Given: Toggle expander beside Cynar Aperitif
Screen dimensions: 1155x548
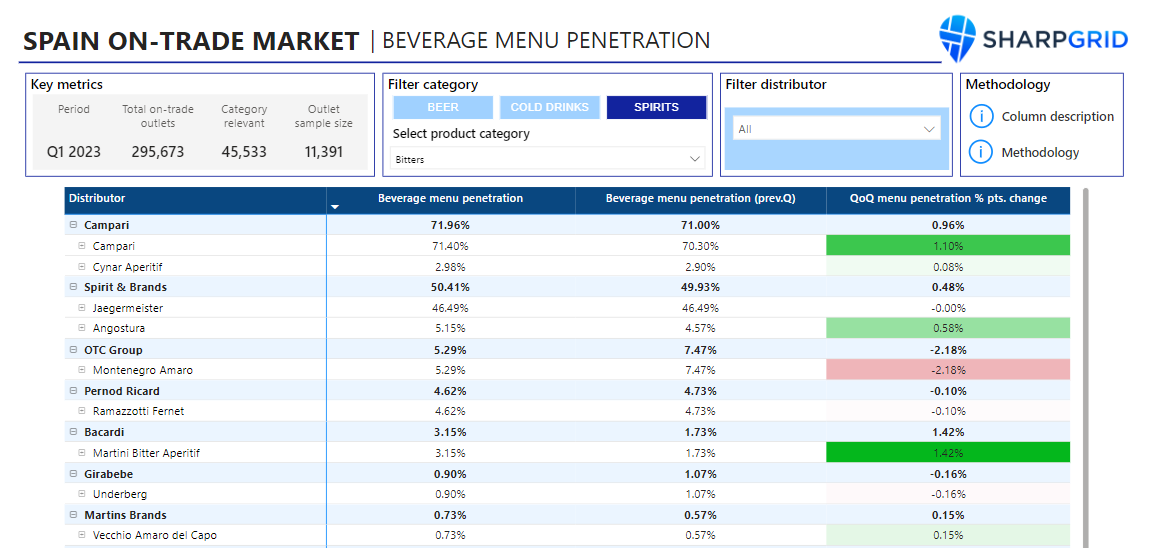Looking at the screenshot, I should (x=82, y=267).
